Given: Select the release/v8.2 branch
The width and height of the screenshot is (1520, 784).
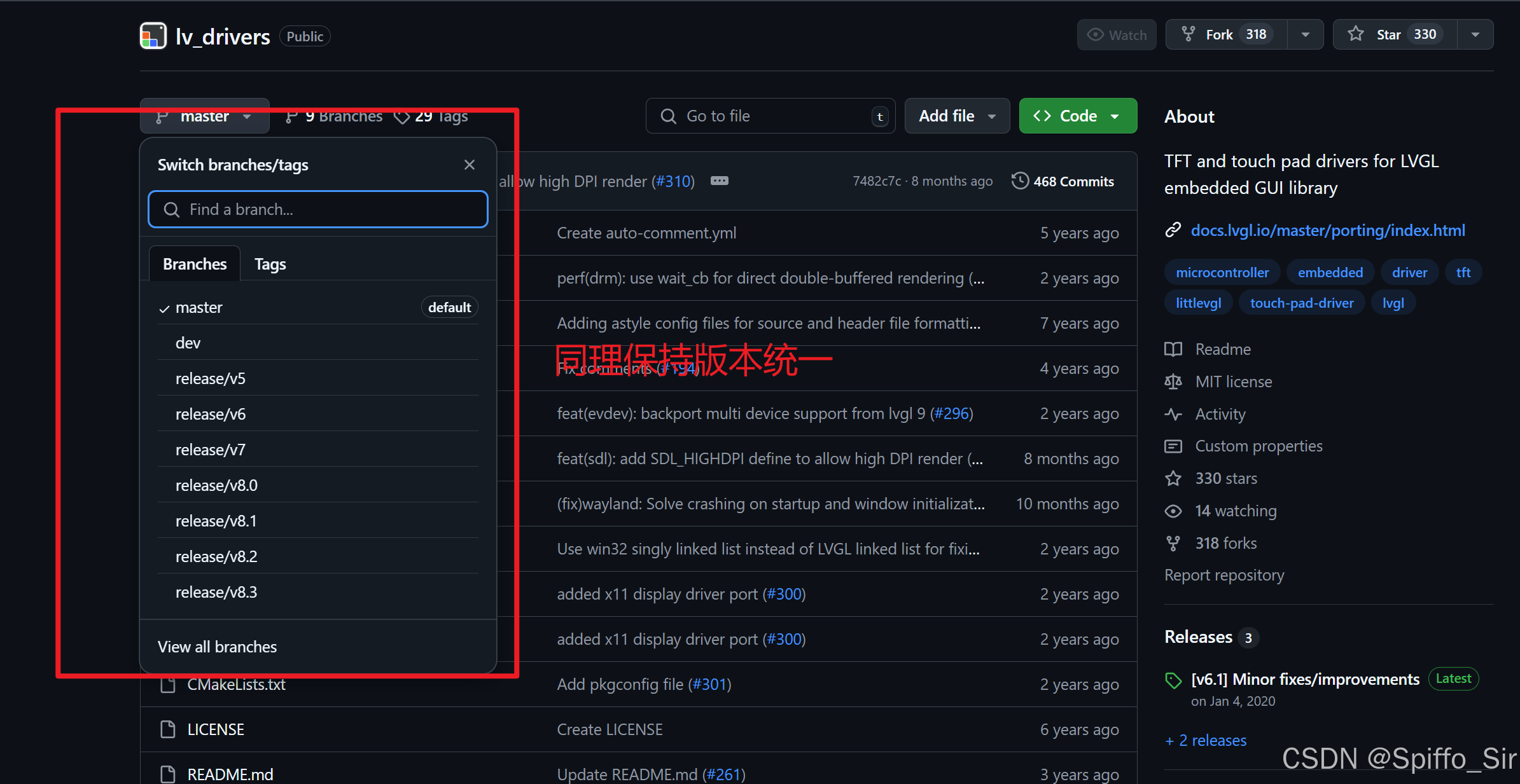Looking at the screenshot, I should pyautogui.click(x=318, y=556).
